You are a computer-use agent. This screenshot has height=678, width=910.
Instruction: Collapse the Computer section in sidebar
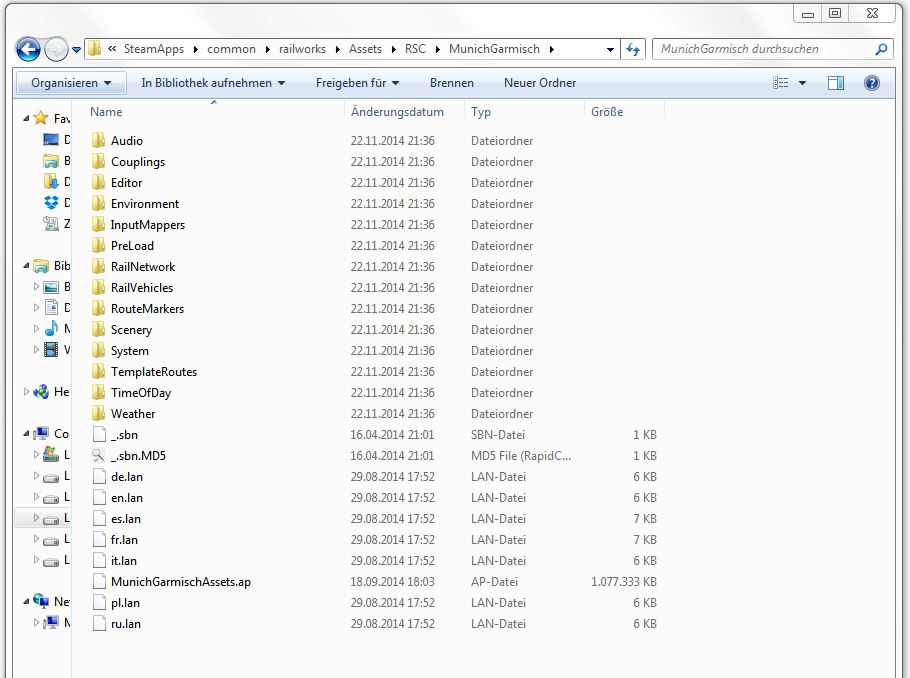[x=26, y=434]
